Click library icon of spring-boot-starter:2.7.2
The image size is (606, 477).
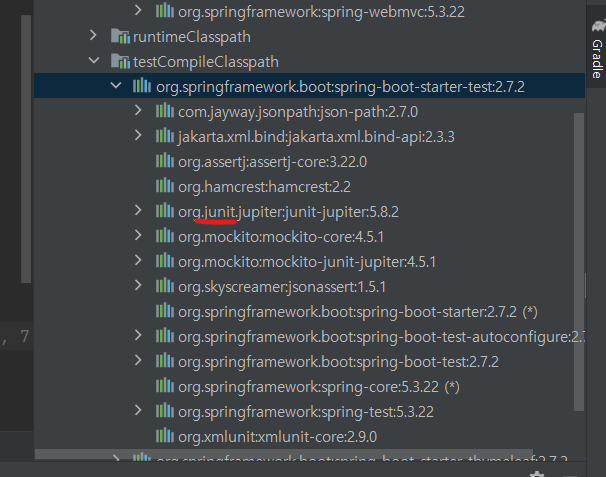(x=165, y=310)
